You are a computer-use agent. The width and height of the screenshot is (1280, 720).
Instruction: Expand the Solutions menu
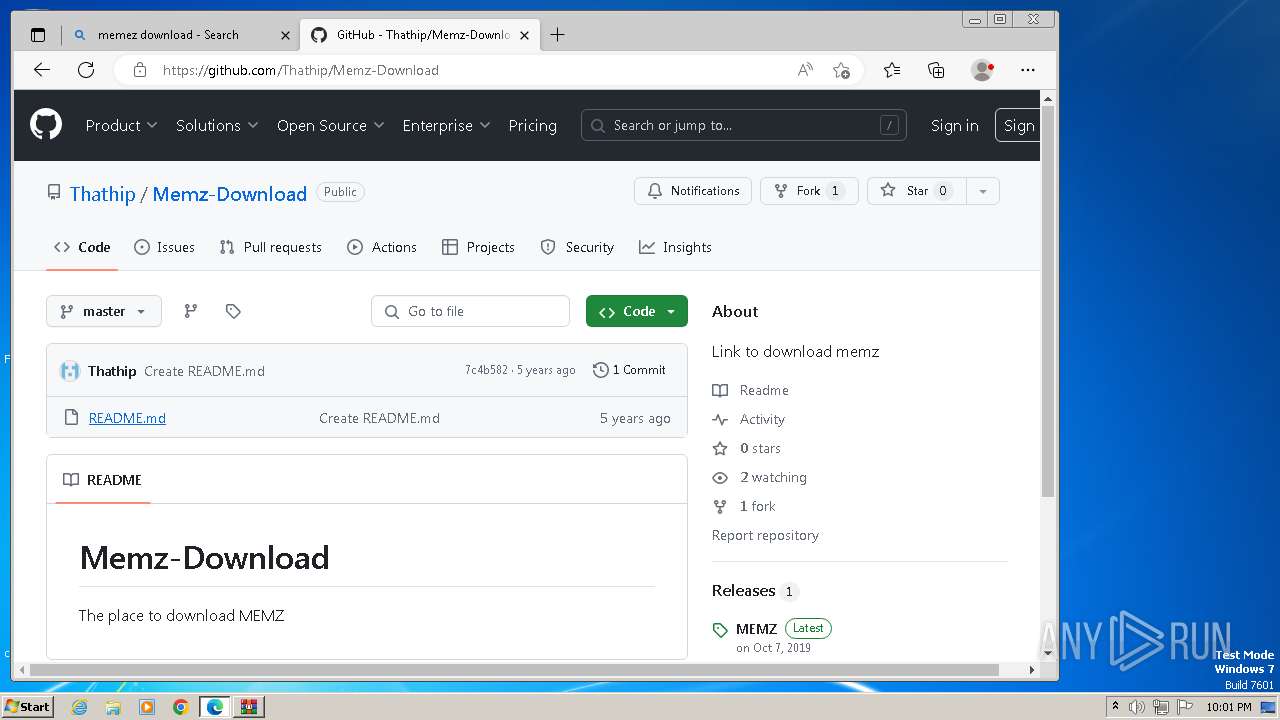pos(217,125)
